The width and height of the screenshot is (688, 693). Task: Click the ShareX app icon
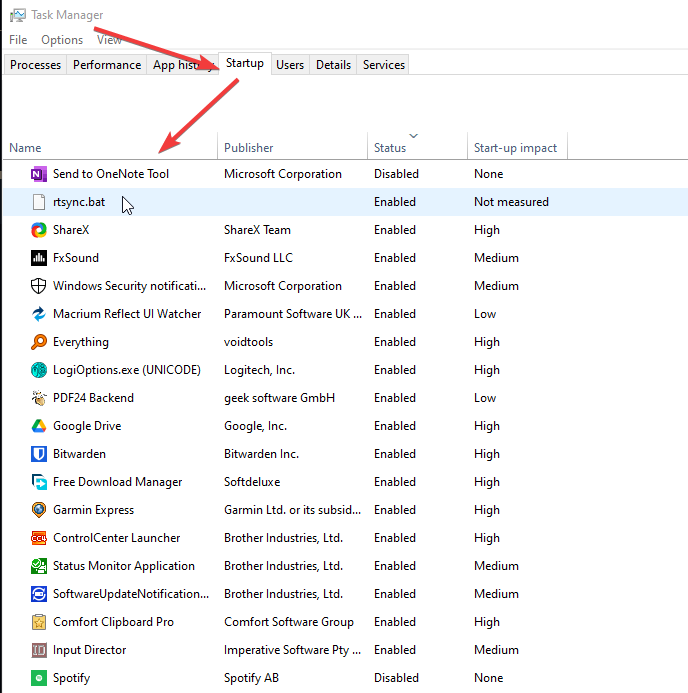[x=39, y=230]
